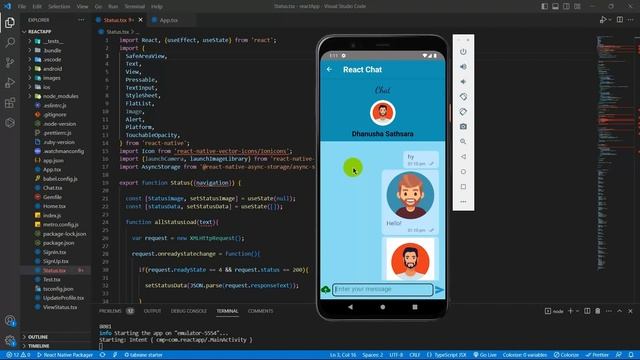Click emulator volume down button
This screenshot has width=640, height=360.
pyautogui.click(x=463, y=82)
